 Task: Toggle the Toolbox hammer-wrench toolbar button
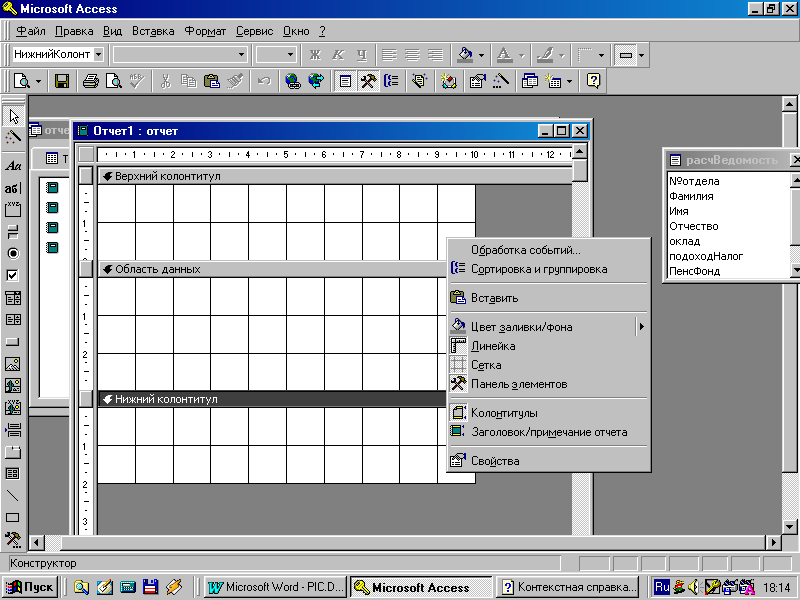(368, 81)
